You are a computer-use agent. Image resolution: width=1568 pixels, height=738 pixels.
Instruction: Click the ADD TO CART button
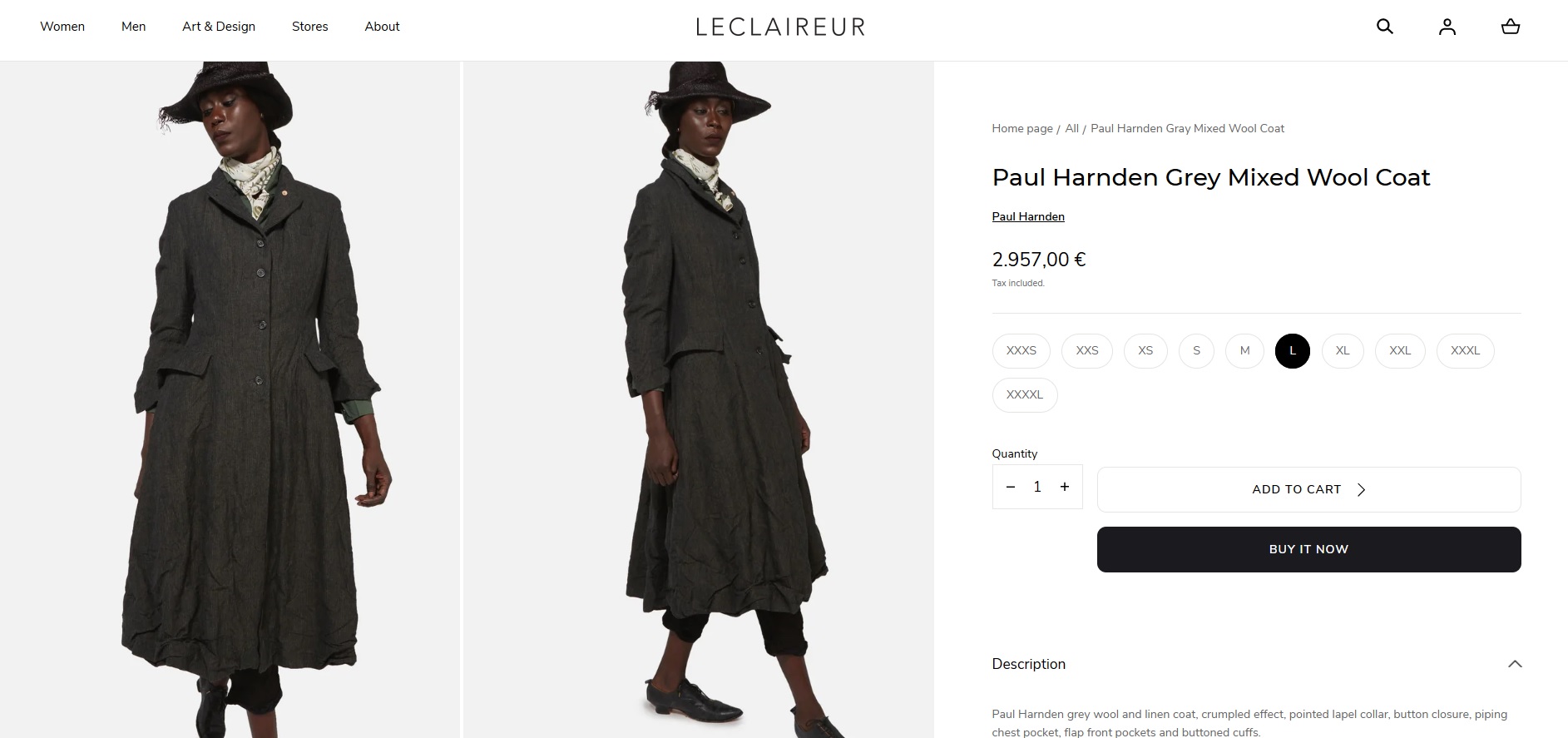1308,489
